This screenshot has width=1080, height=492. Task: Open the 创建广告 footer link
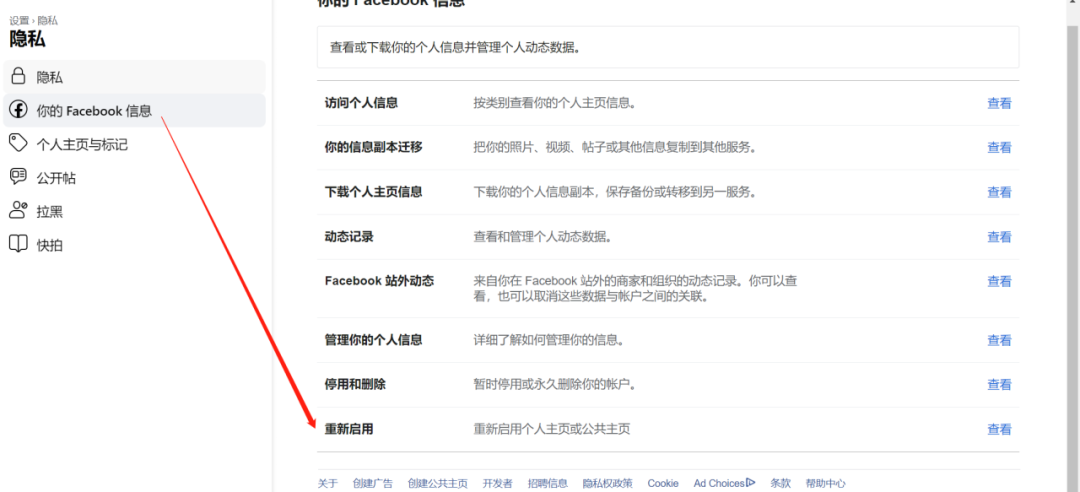(373, 484)
